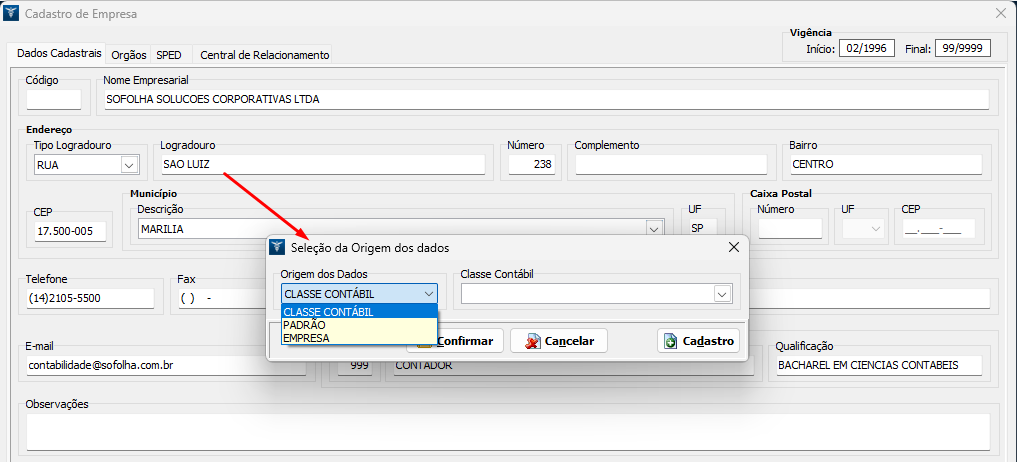The image size is (1017, 462).
Task: Select EMPRESA in the open dropdown list
Action: click(306, 338)
